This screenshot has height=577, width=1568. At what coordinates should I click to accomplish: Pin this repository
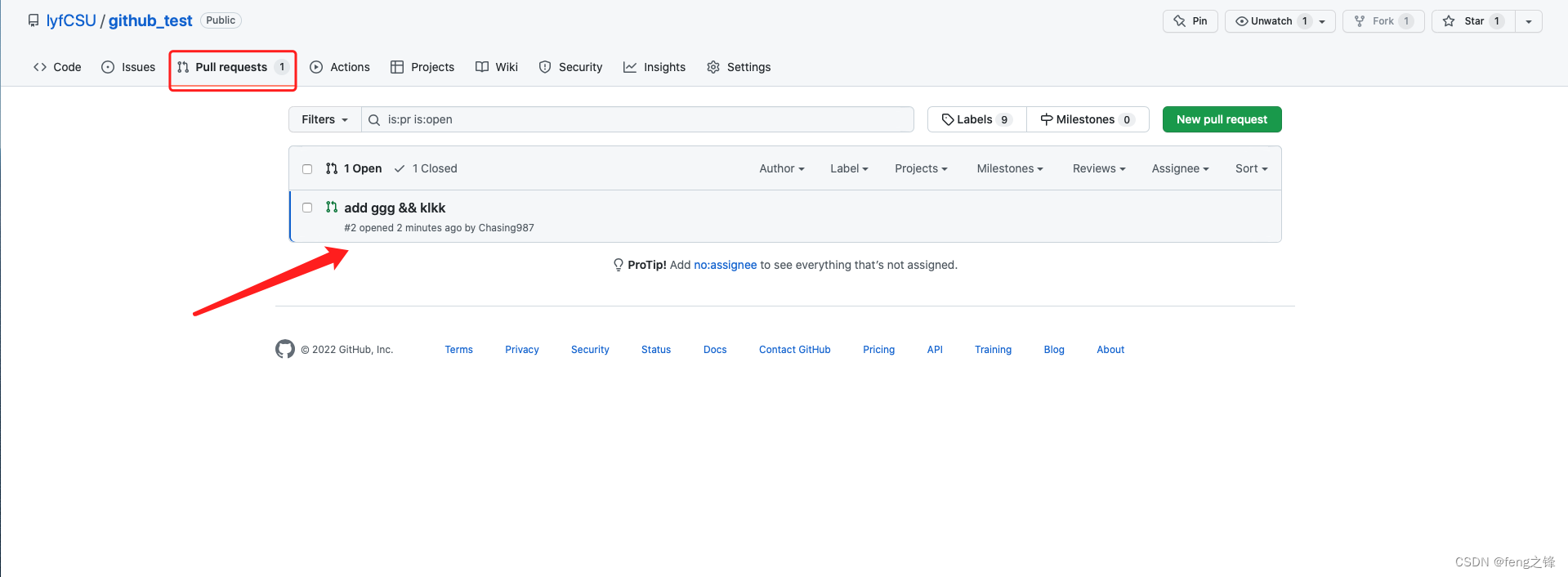coord(1191,21)
